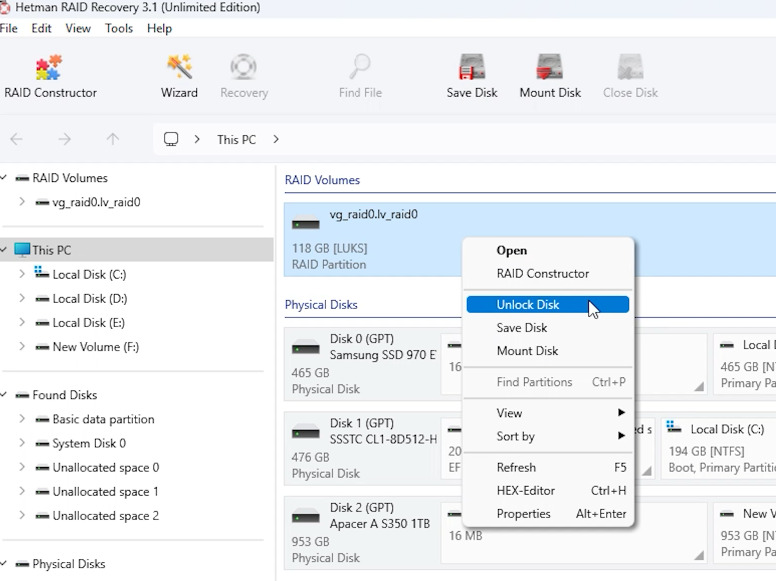Screen dimensions: 776x581
Task: Click chevron after This PC breadcrumb
Action: [x=276, y=140]
